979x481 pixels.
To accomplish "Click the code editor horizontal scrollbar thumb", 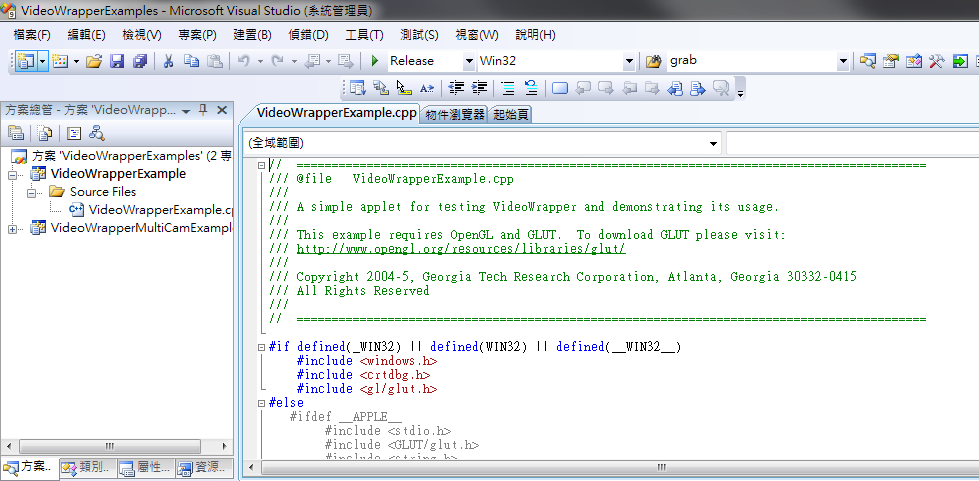I will pos(661,467).
